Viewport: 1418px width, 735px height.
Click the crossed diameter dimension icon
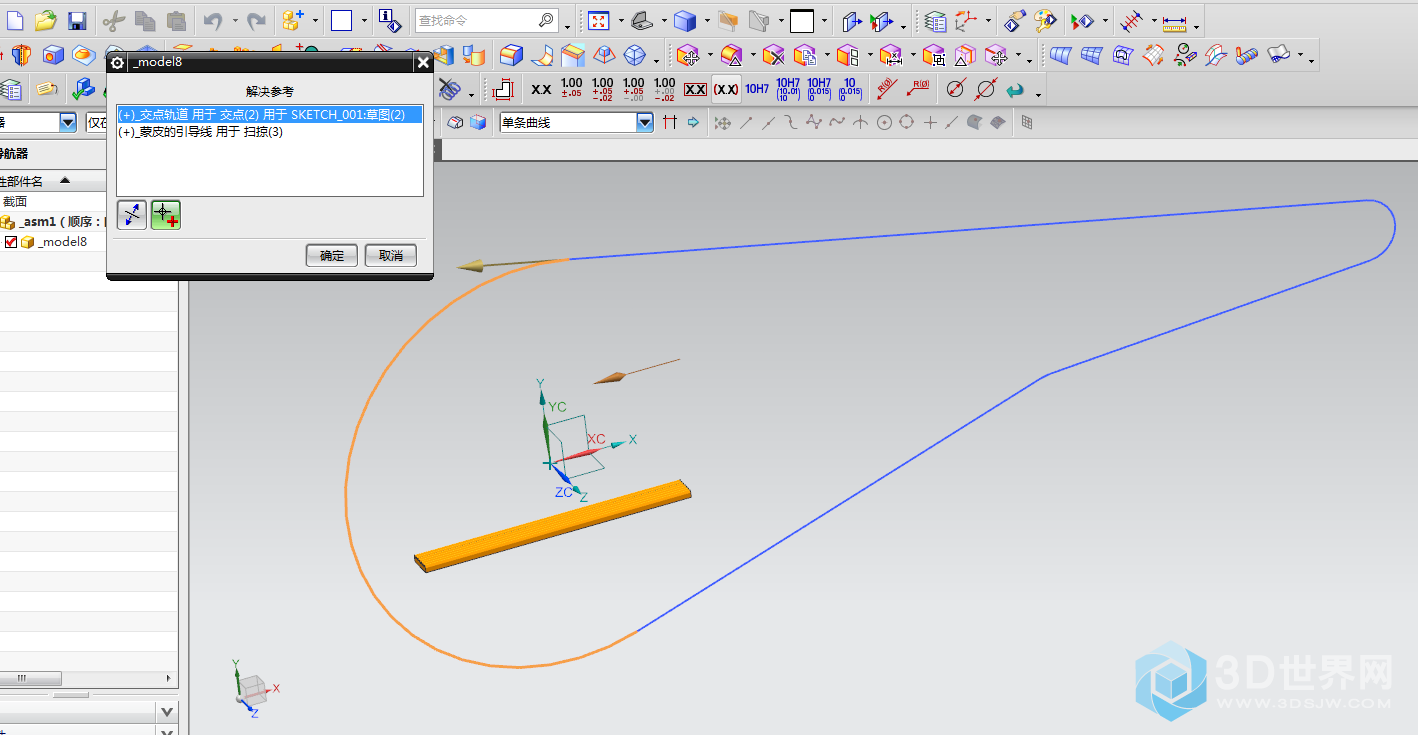click(x=985, y=90)
